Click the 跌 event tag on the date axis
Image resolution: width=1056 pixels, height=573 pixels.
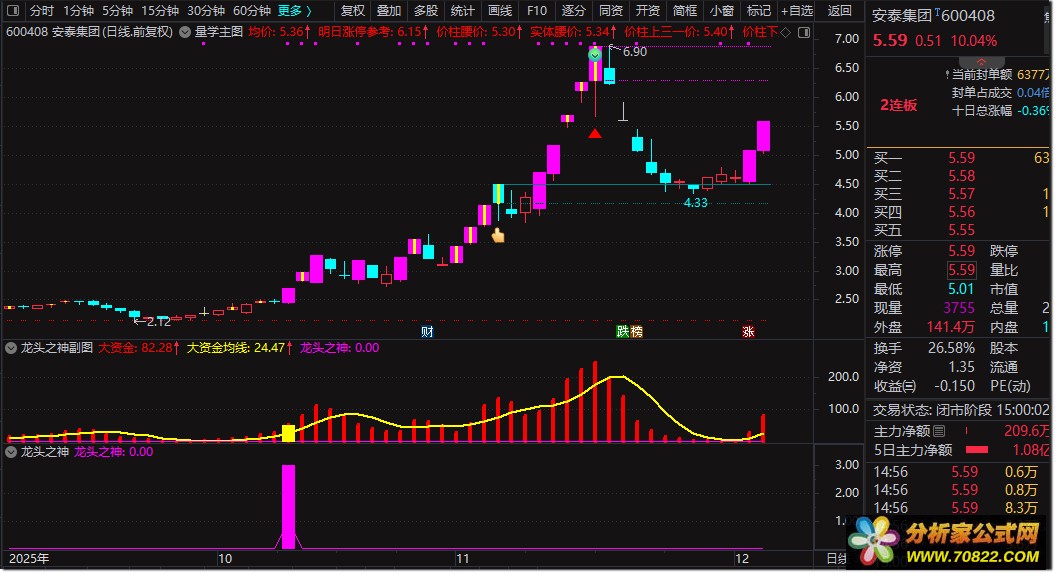click(x=623, y=331)
